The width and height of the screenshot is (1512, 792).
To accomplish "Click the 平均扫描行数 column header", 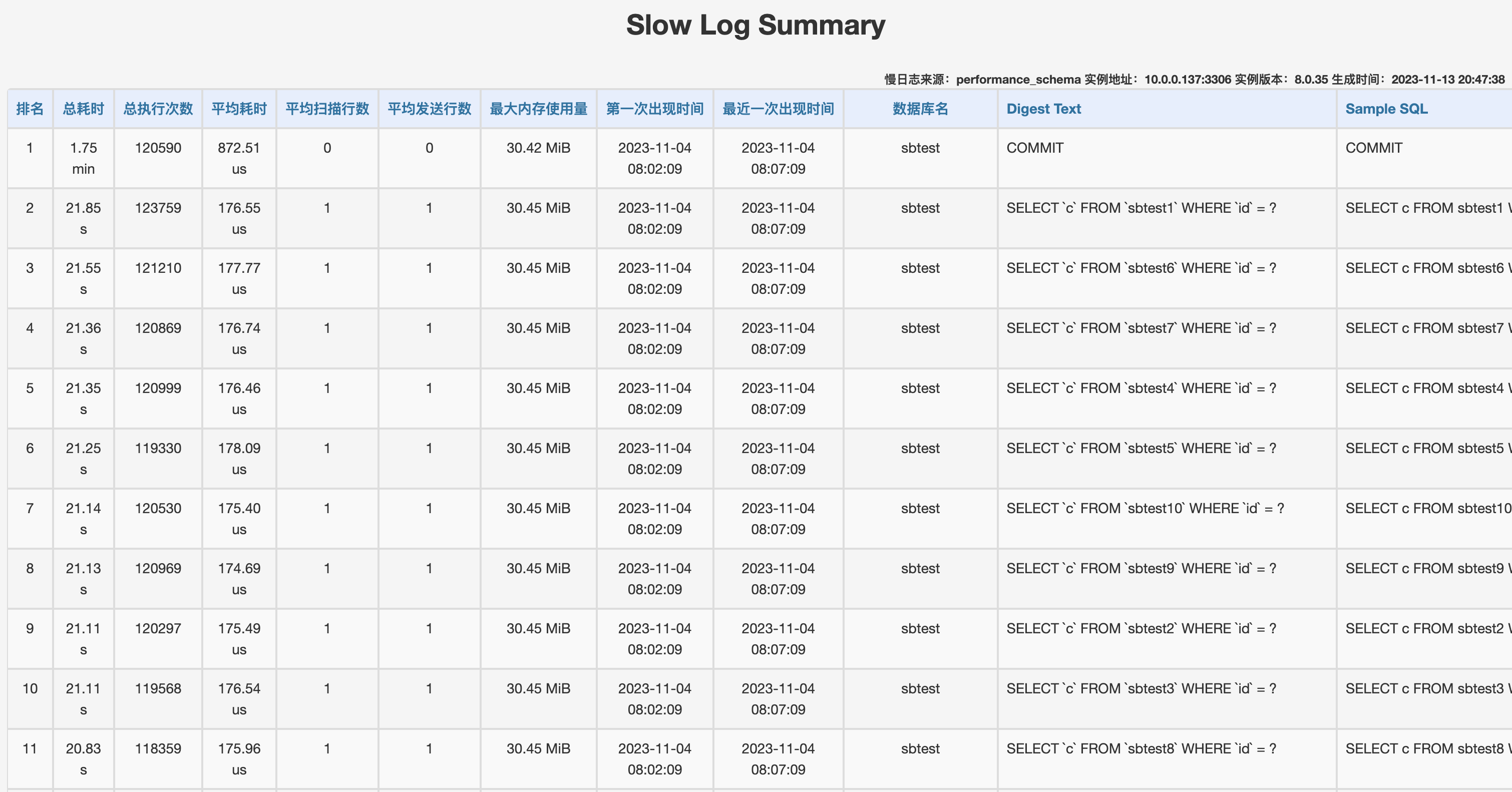I will 327,109.
